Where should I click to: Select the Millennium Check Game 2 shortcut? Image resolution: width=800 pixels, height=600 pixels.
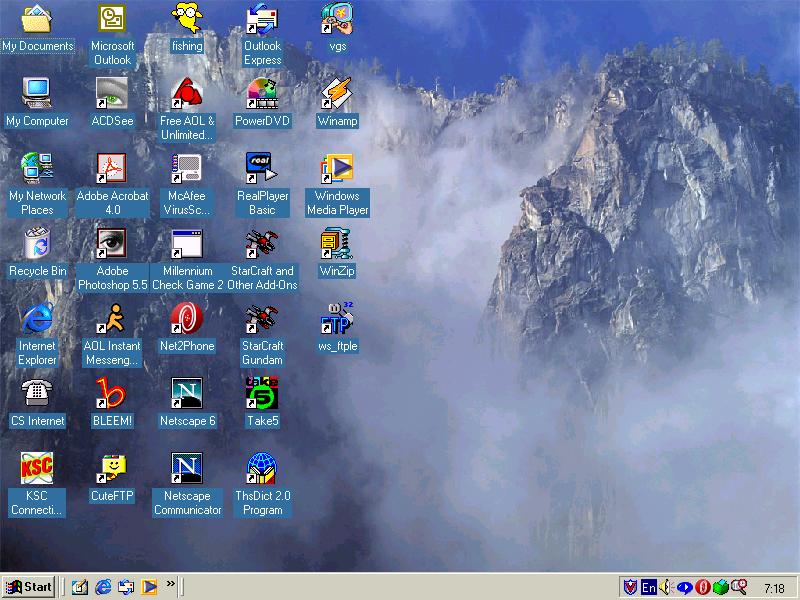187,243
